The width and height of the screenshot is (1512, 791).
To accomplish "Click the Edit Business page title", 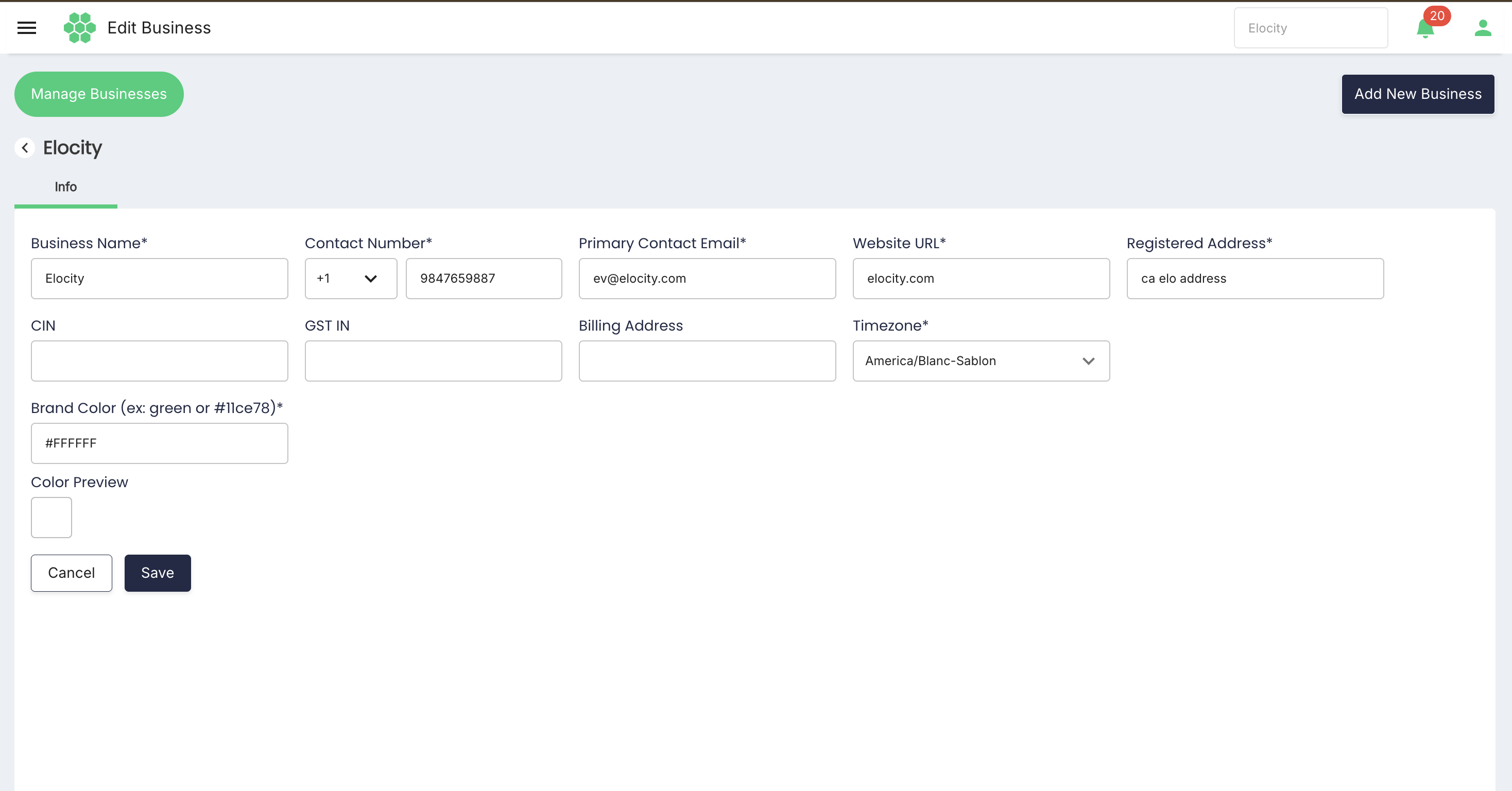I will pyautogui.click(x=159, y=28).
